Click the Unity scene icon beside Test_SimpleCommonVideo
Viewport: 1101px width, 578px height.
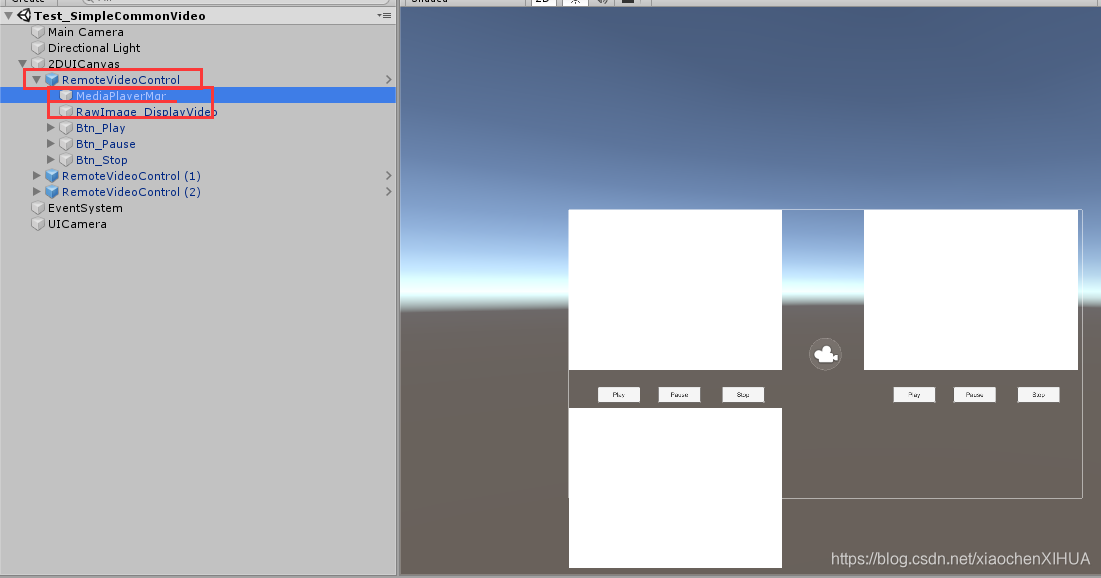pyautogui.click(x=22, y=15)
